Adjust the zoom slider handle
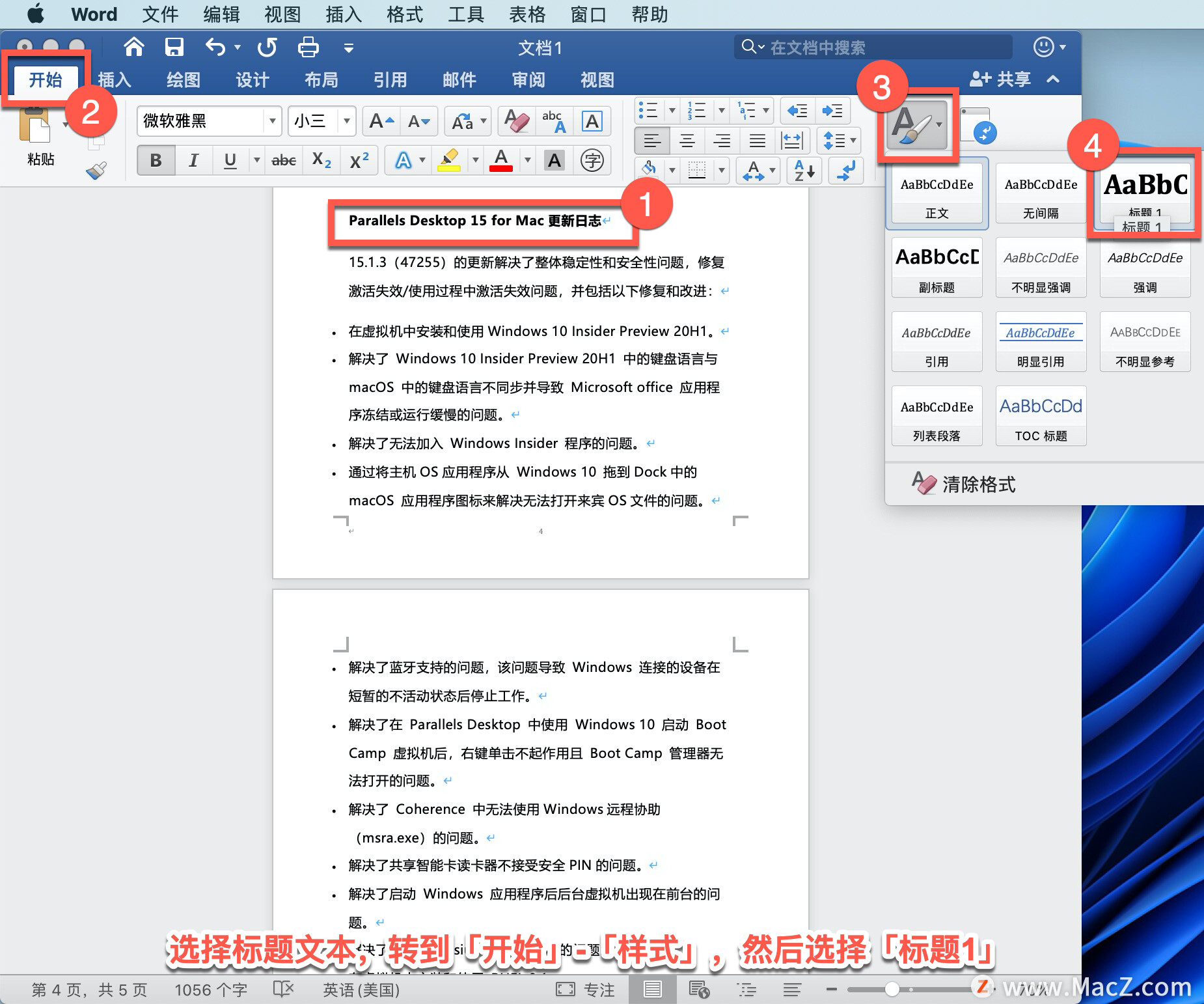 [892, 990]
